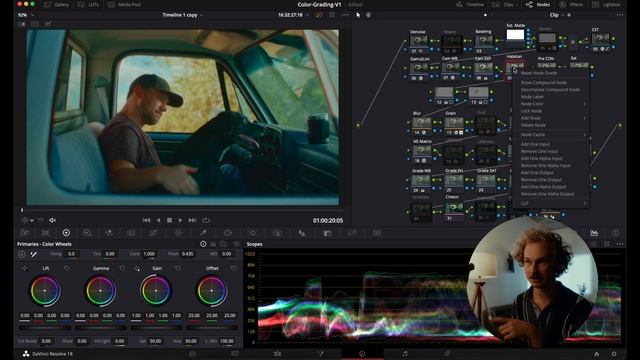640x360 pixels.
Task: Open the Motion Effects palette
Action: (131, 233)
